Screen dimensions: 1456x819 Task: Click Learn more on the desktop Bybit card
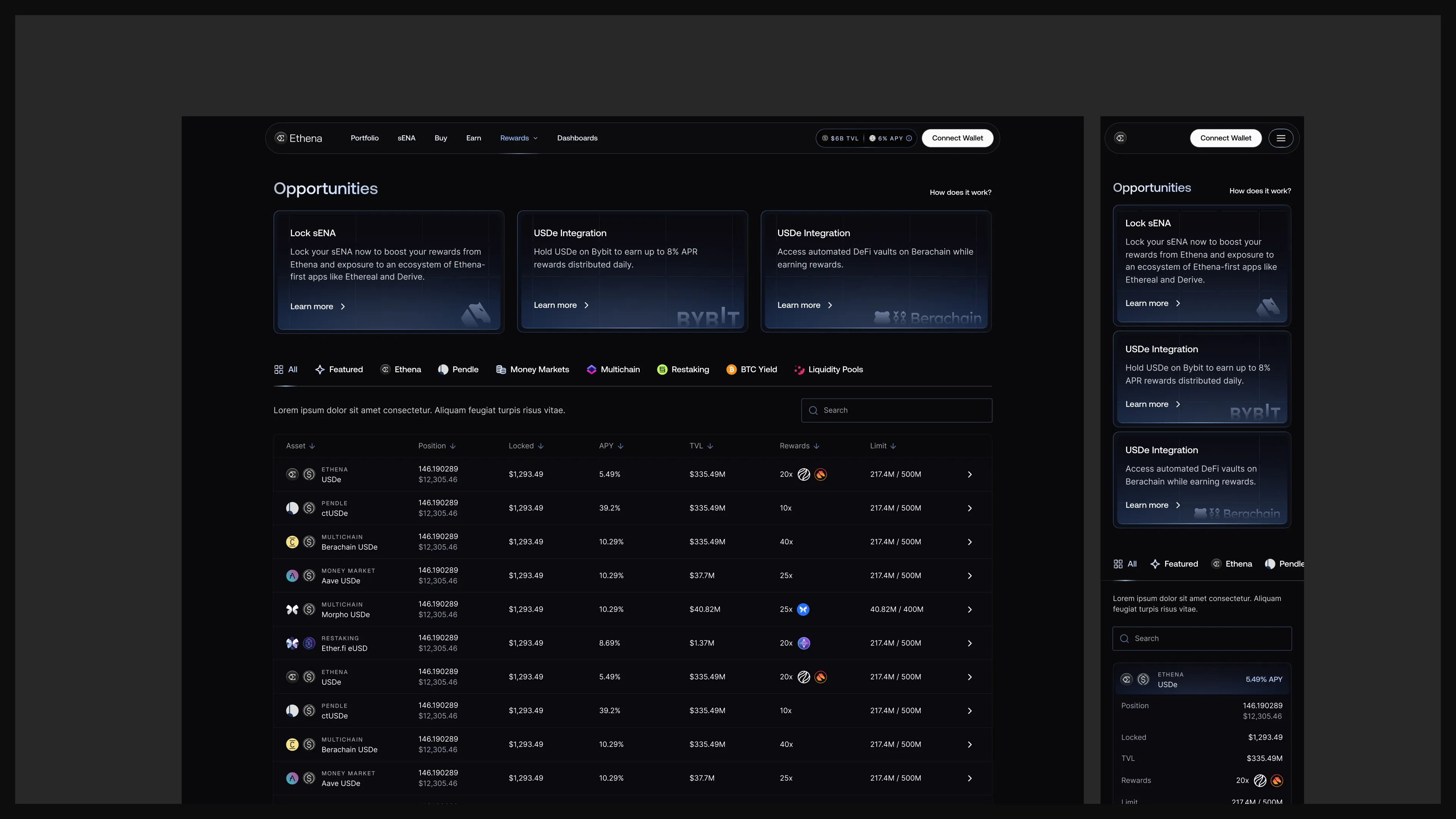pos(561,305)
